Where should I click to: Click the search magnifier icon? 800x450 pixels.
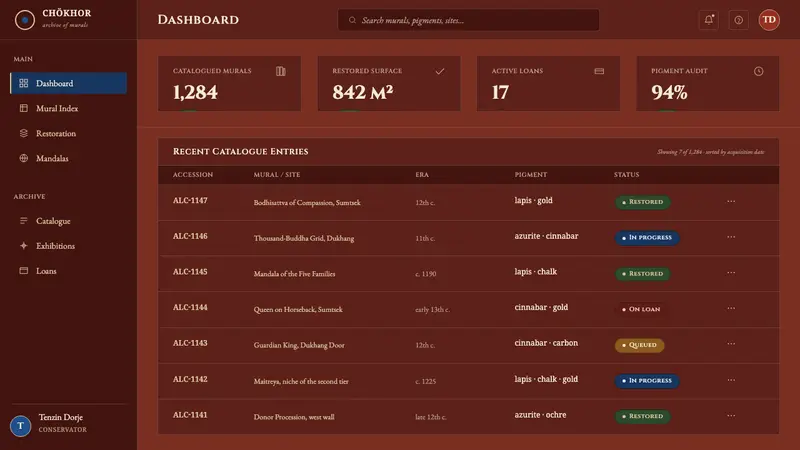pyautogui.click(x=352, y=20)
